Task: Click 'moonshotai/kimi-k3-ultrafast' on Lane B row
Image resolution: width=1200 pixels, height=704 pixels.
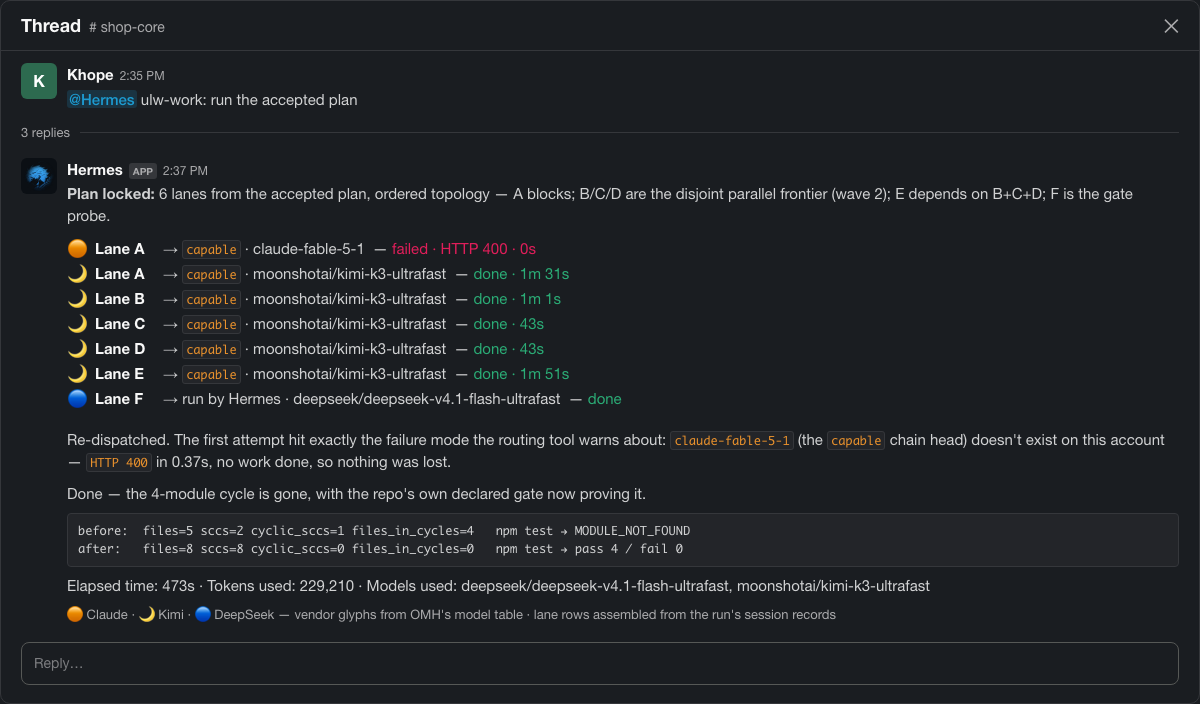Action: [x=350, y=299]
